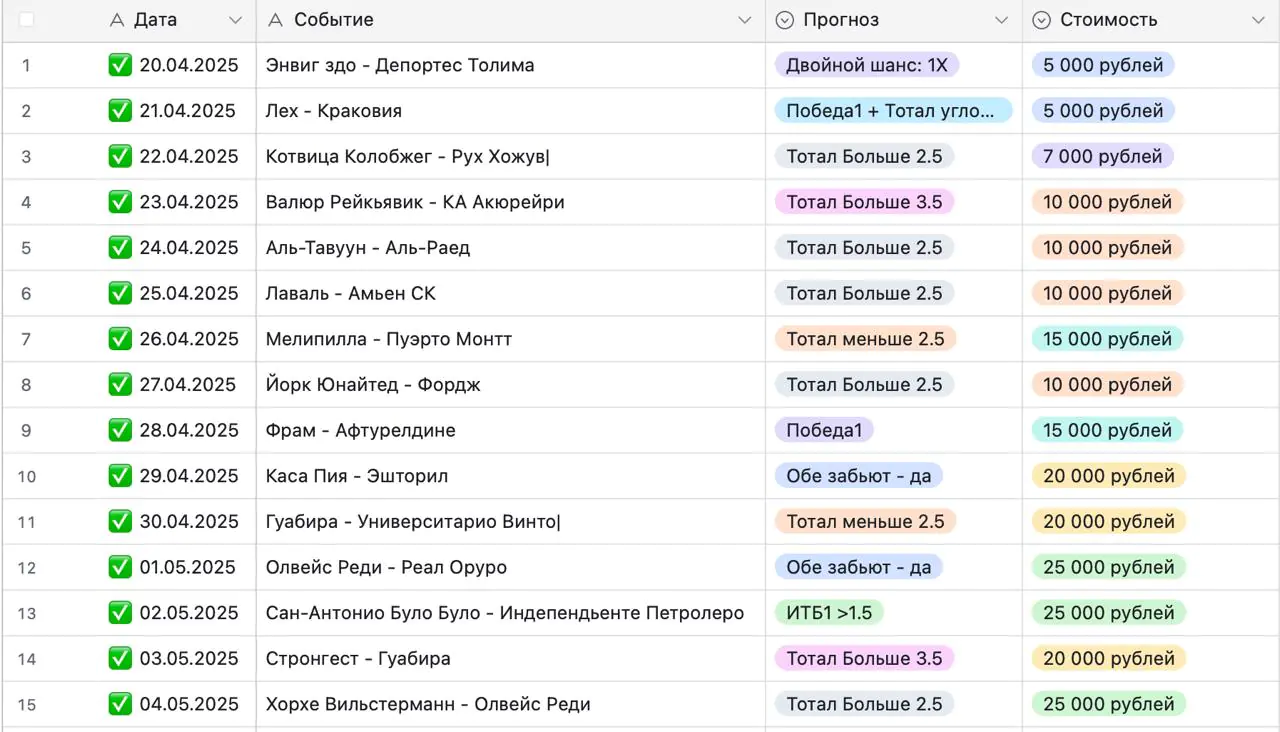Click green checkmark emoji in row 15
Viewport: 1280px width, 732px height.
click(x=120, y=704)
